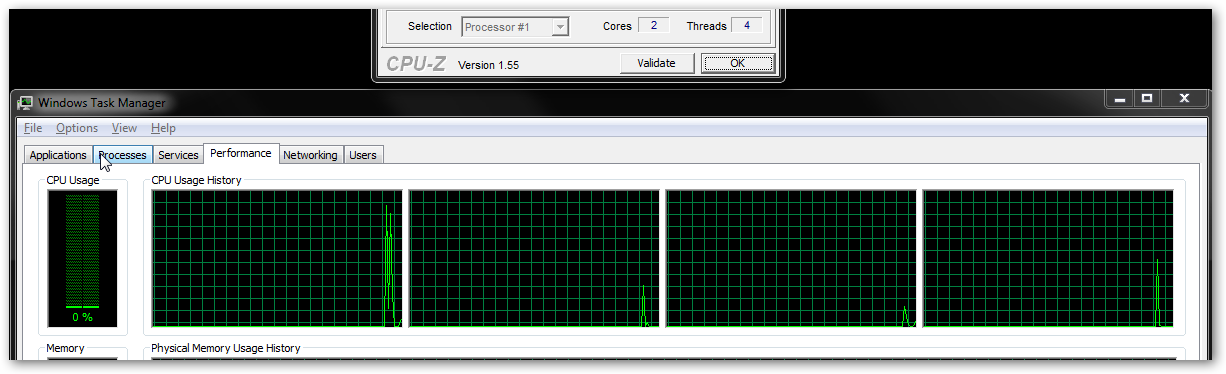The height and width of the screenshot is (374, 1226).
Task: Switch to the Users tab
Action: (363, 155)
